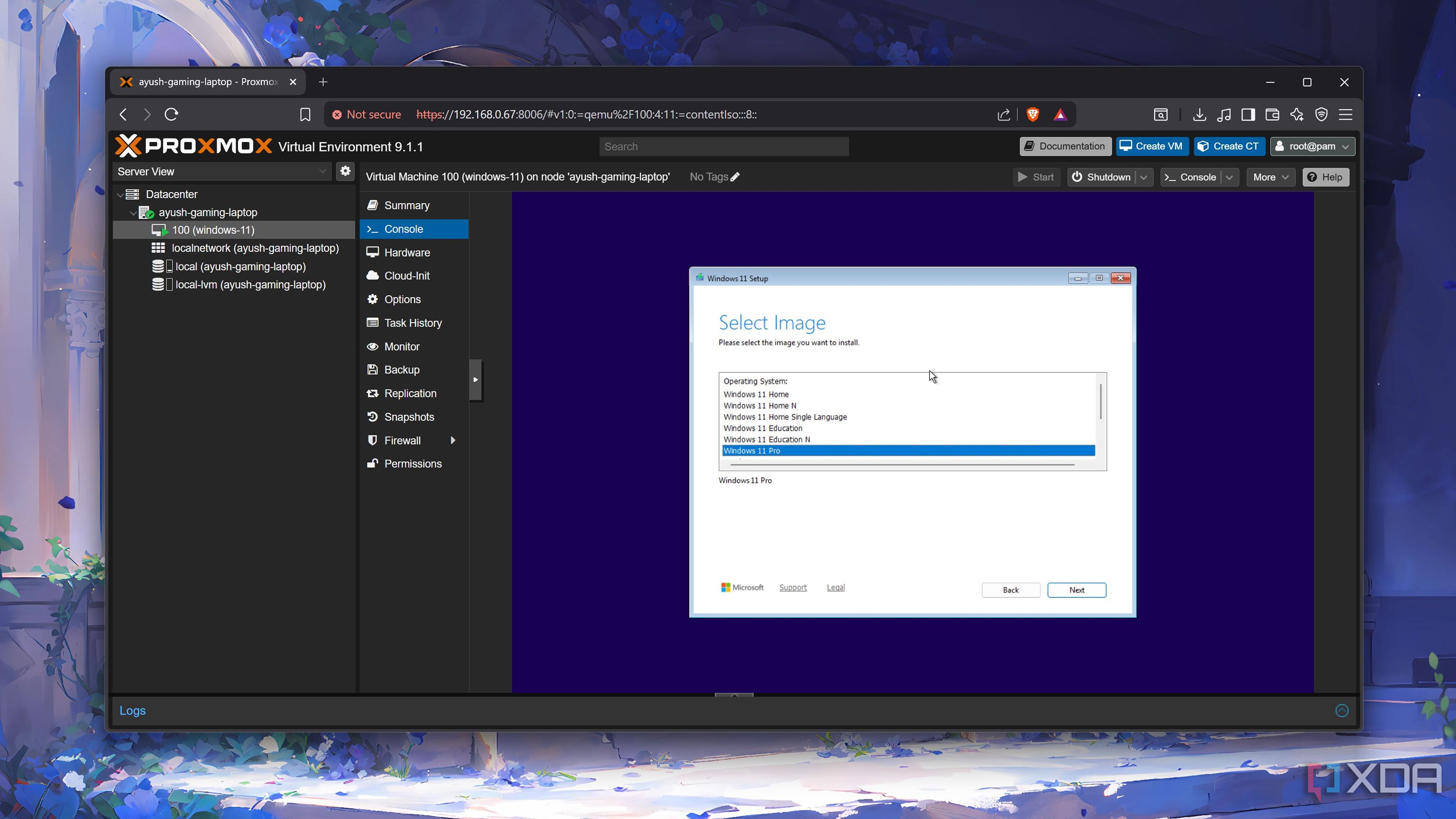Collapse the ayush-gaming-laptop node
The image size is (1456, 819).
[x=133, y=213]
